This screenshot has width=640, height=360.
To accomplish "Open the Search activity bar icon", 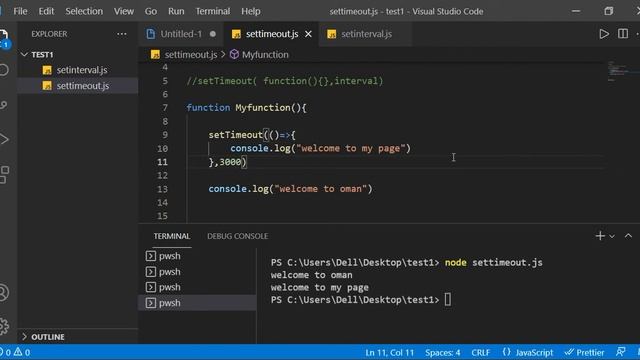I will [x=4, y=70].
